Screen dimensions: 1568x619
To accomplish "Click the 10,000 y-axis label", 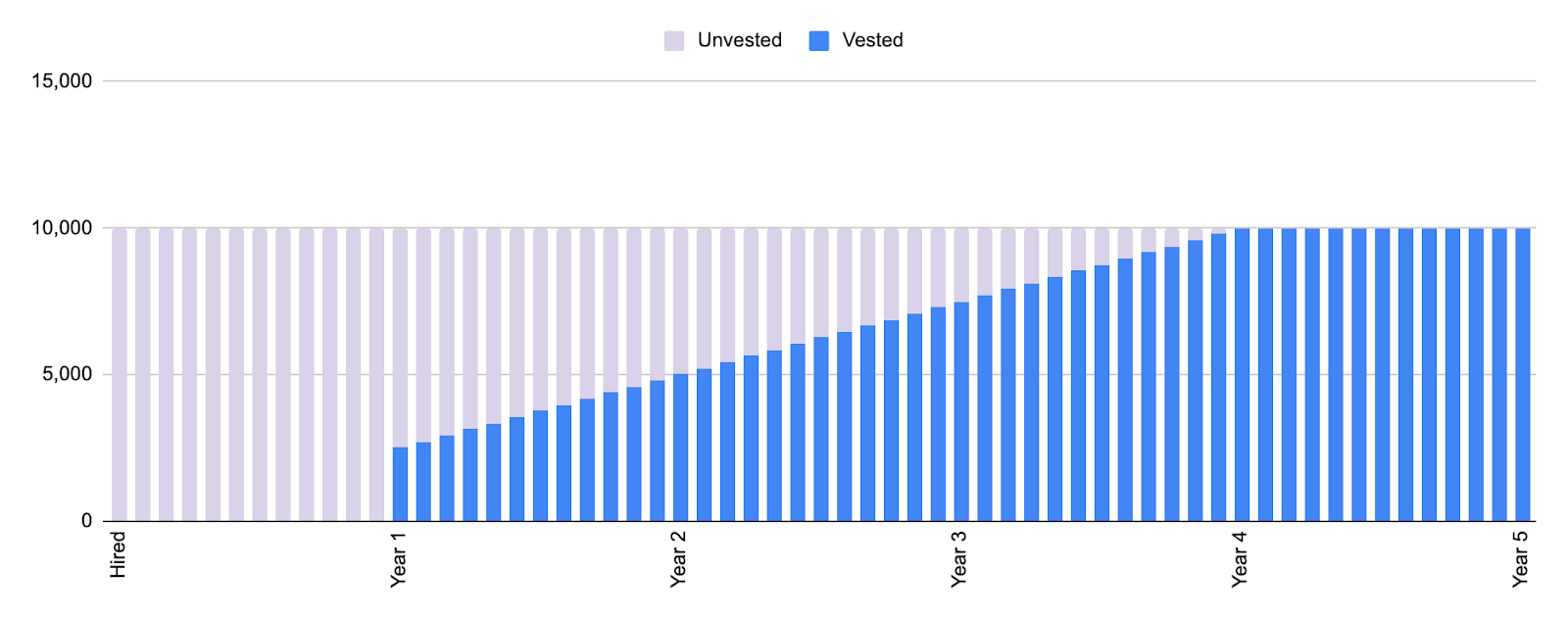I will 62,228.
